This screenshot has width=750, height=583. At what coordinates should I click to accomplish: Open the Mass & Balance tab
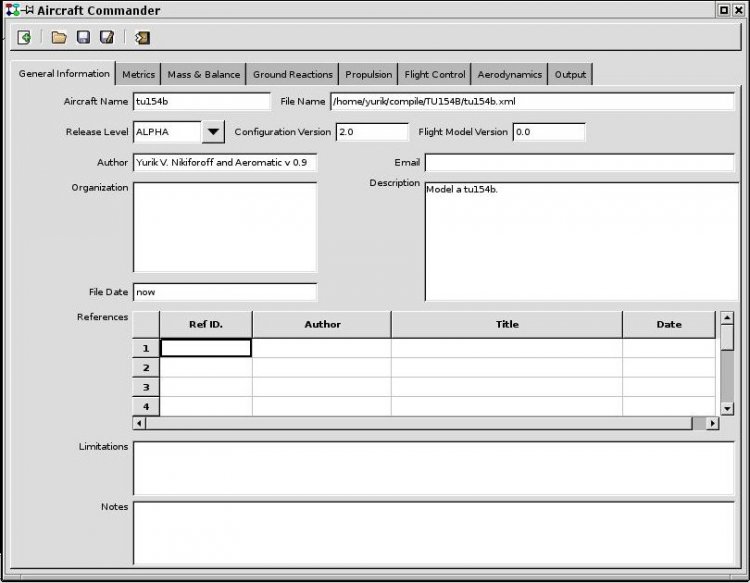click(x=203, y=75)
